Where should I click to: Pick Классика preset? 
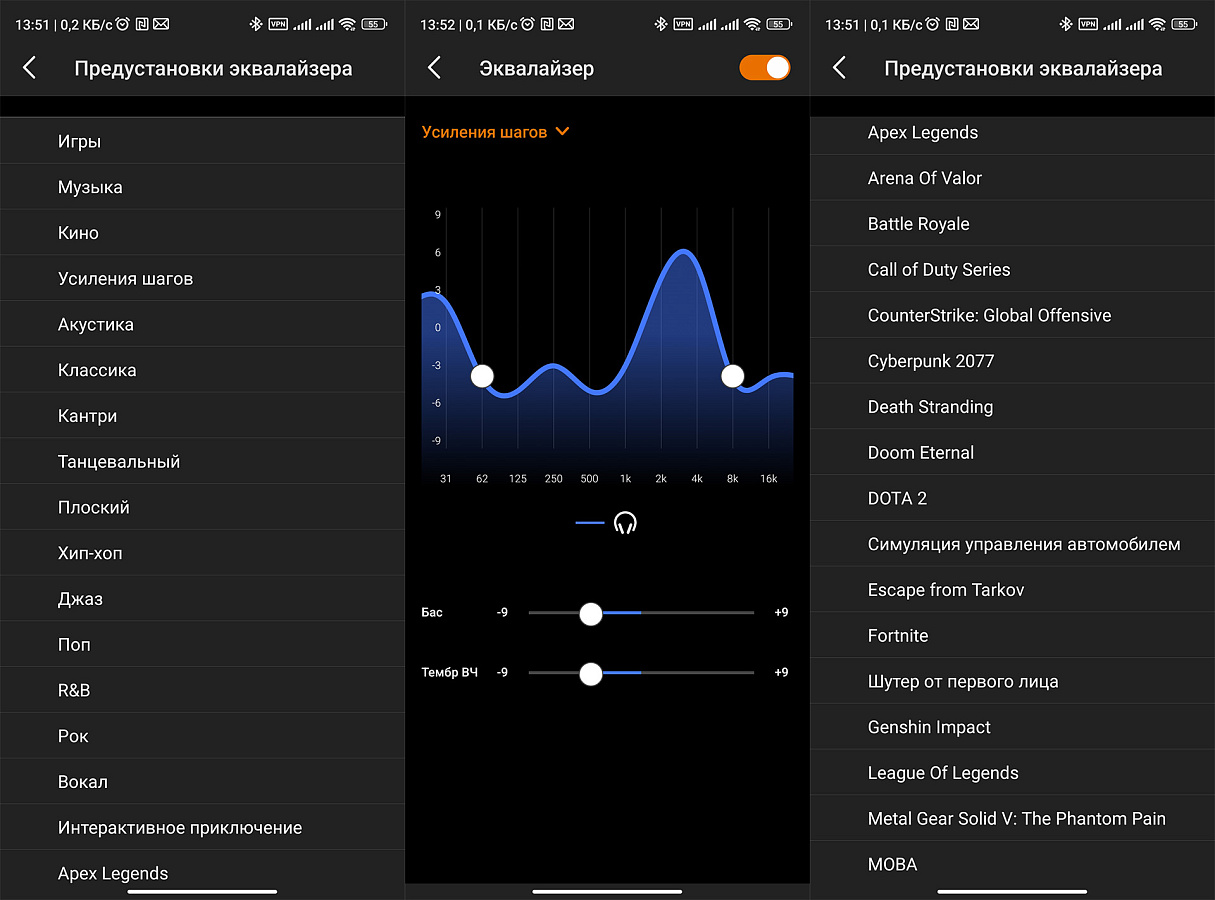(x=202, y=370)
